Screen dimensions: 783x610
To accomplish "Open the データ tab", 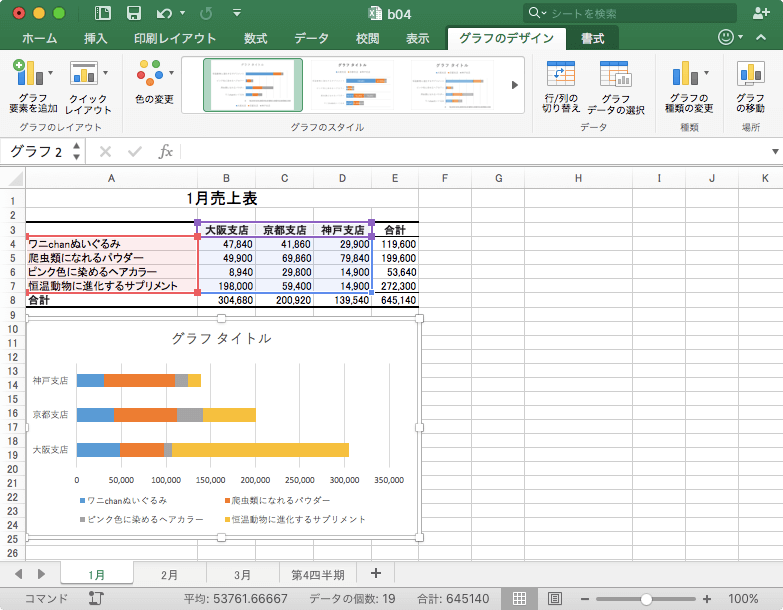I will pos(311,38).
